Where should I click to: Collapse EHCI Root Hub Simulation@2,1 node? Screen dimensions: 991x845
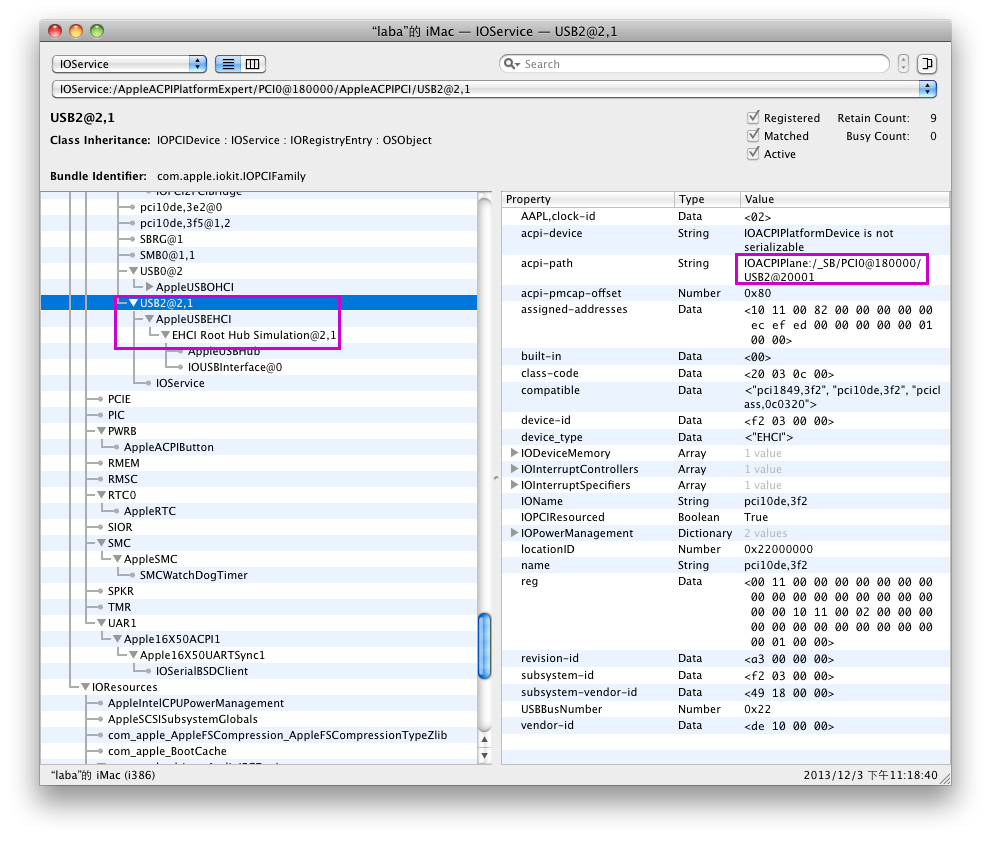pos(165,335)
